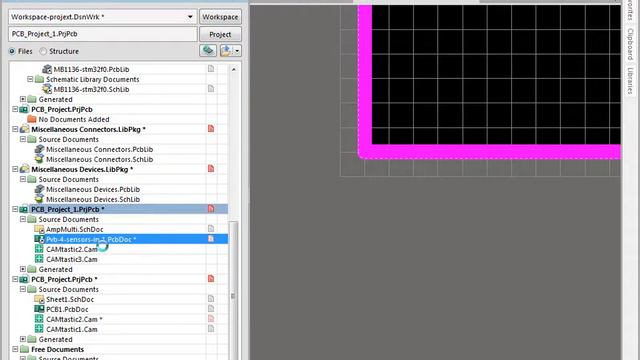This screenshot has height=360, width=640.
Task: Click the Miscellaneous Connectors.LibPkg package icon
Action: (x=24, y=129)
